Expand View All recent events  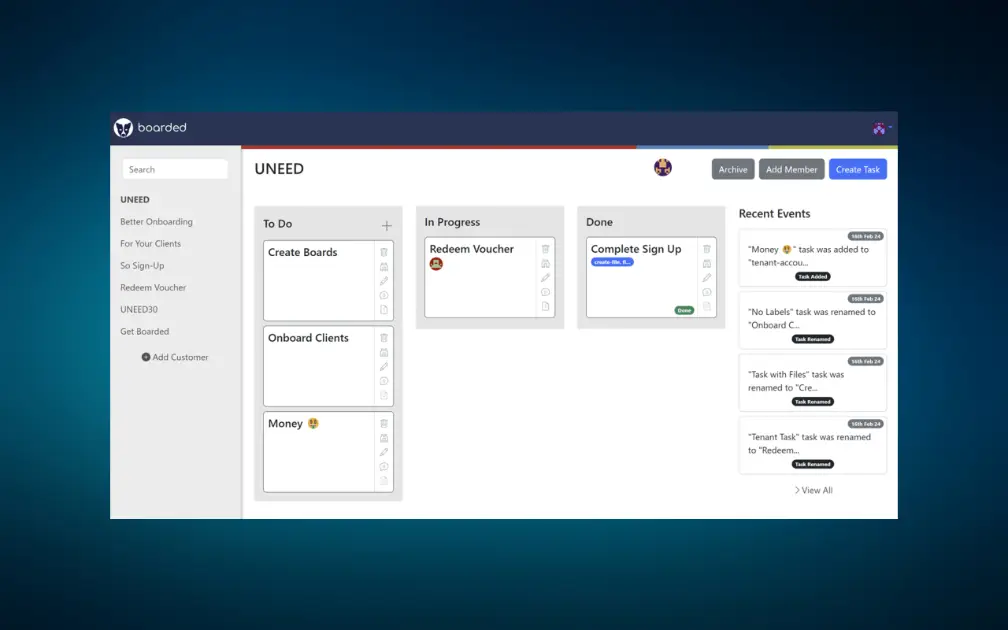click(813, 490)
